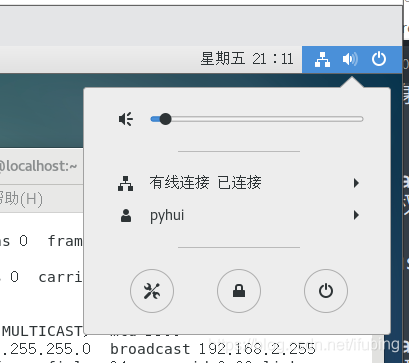Lock the screen with the padlock button
This screenshot has width=409, height=363.
(239, 291)
